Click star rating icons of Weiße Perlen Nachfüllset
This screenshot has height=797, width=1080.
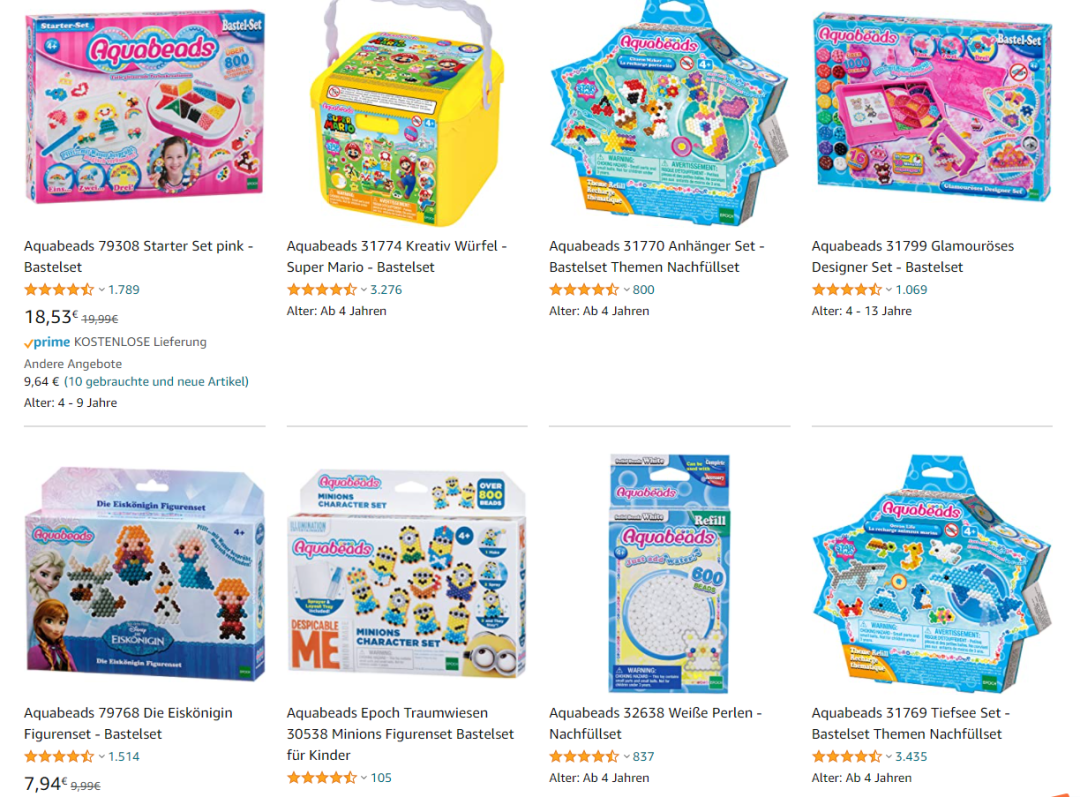click(x=584, y=757)
